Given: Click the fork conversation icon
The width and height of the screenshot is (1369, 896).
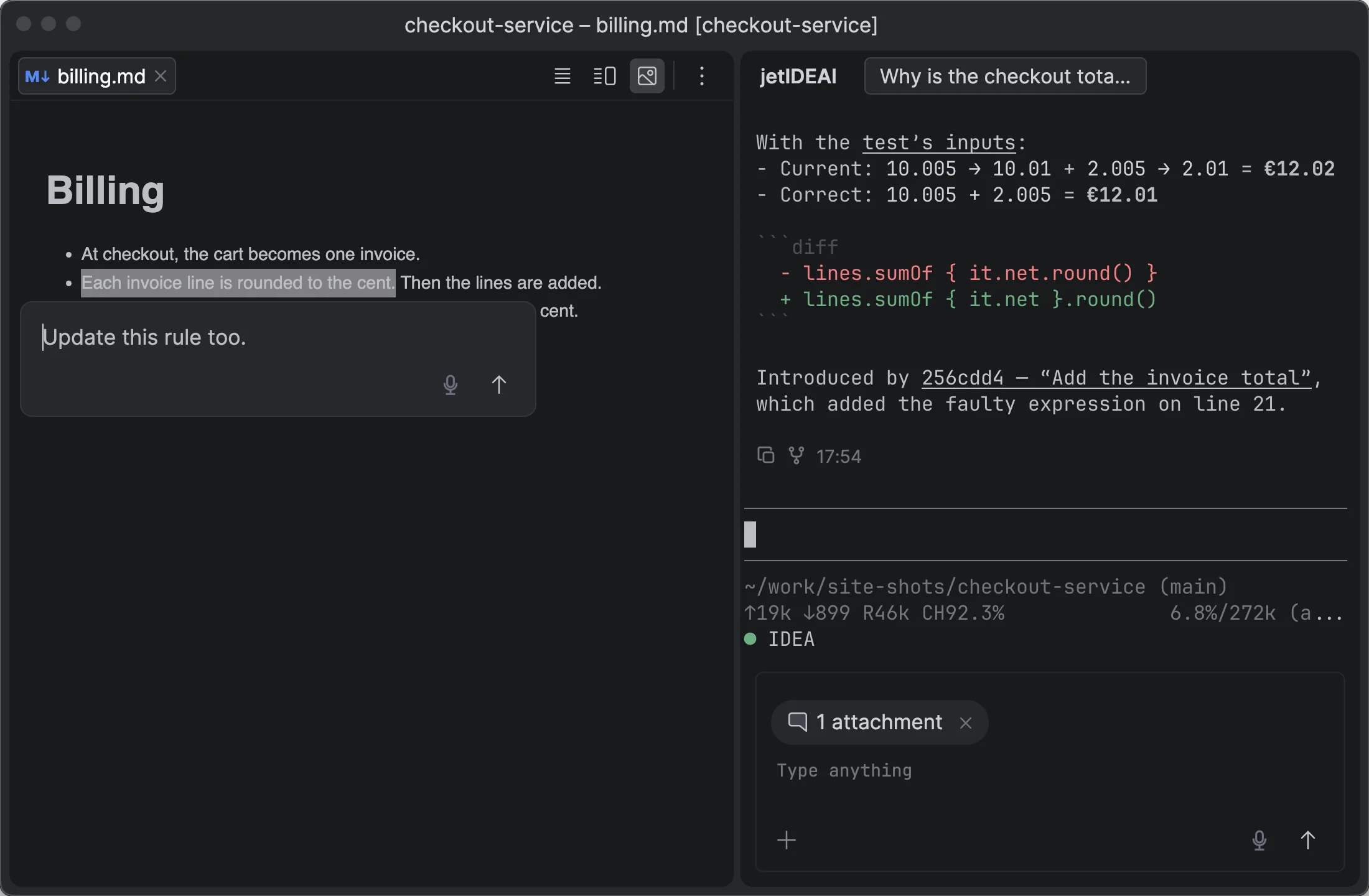Looking at the screenshot, I should click(797, 455).
